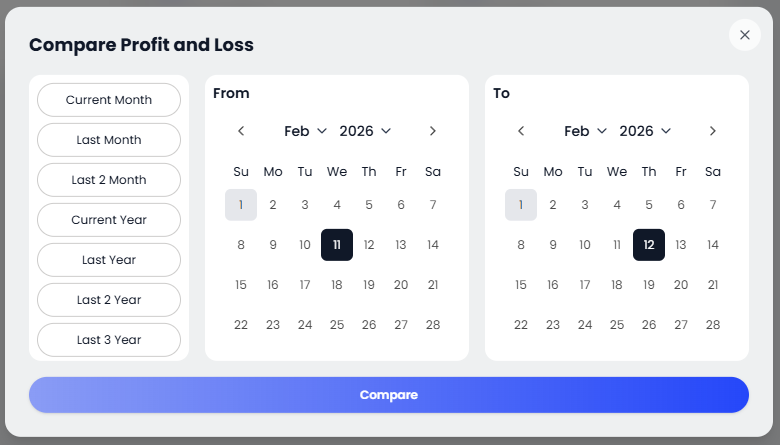Image resolution: width=780 pixels, height=445 pixels.
Task: Pick the Current Year preset
Action: (109, 220)
